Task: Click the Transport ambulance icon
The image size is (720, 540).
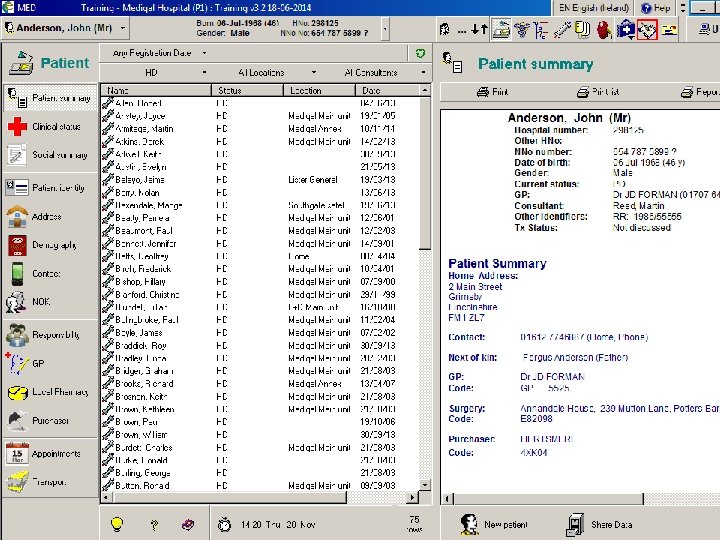Action: (17, 482)
